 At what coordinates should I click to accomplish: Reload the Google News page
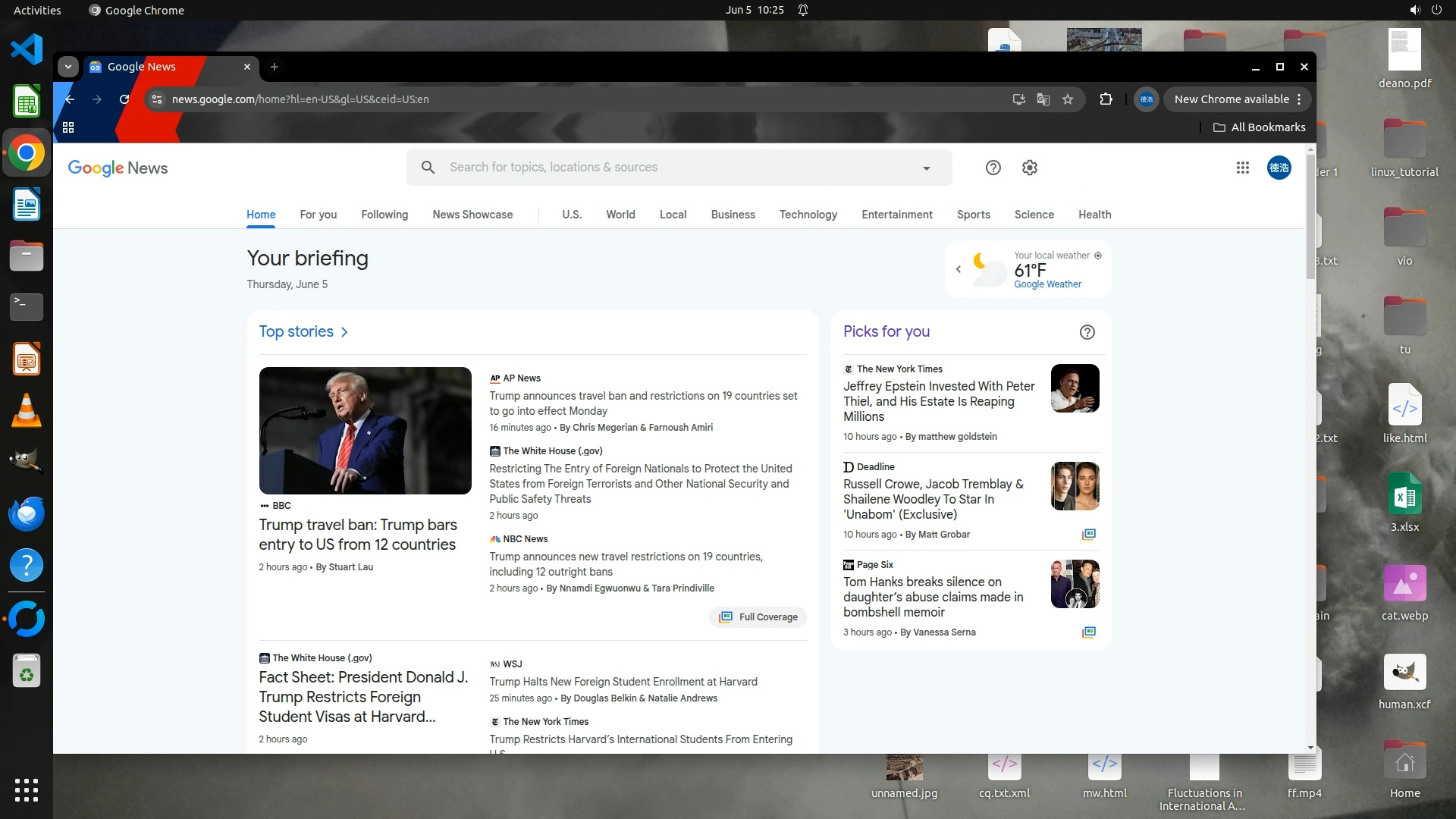click(x=124, y=99)
